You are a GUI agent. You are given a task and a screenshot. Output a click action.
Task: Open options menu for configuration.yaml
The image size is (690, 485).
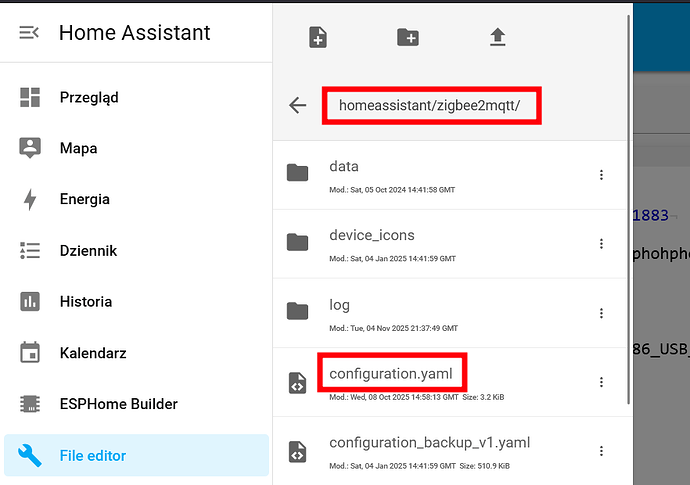click(x=601, y=382)
